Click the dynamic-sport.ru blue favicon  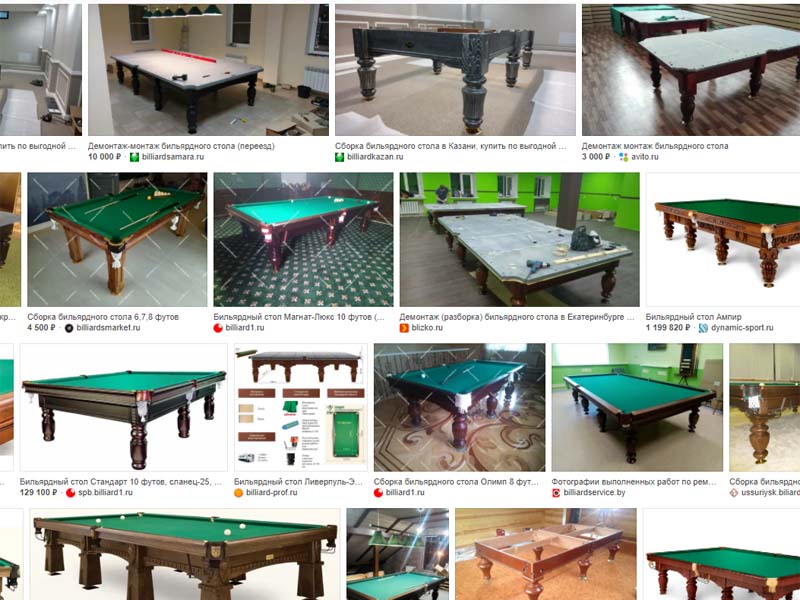(703, 328)
